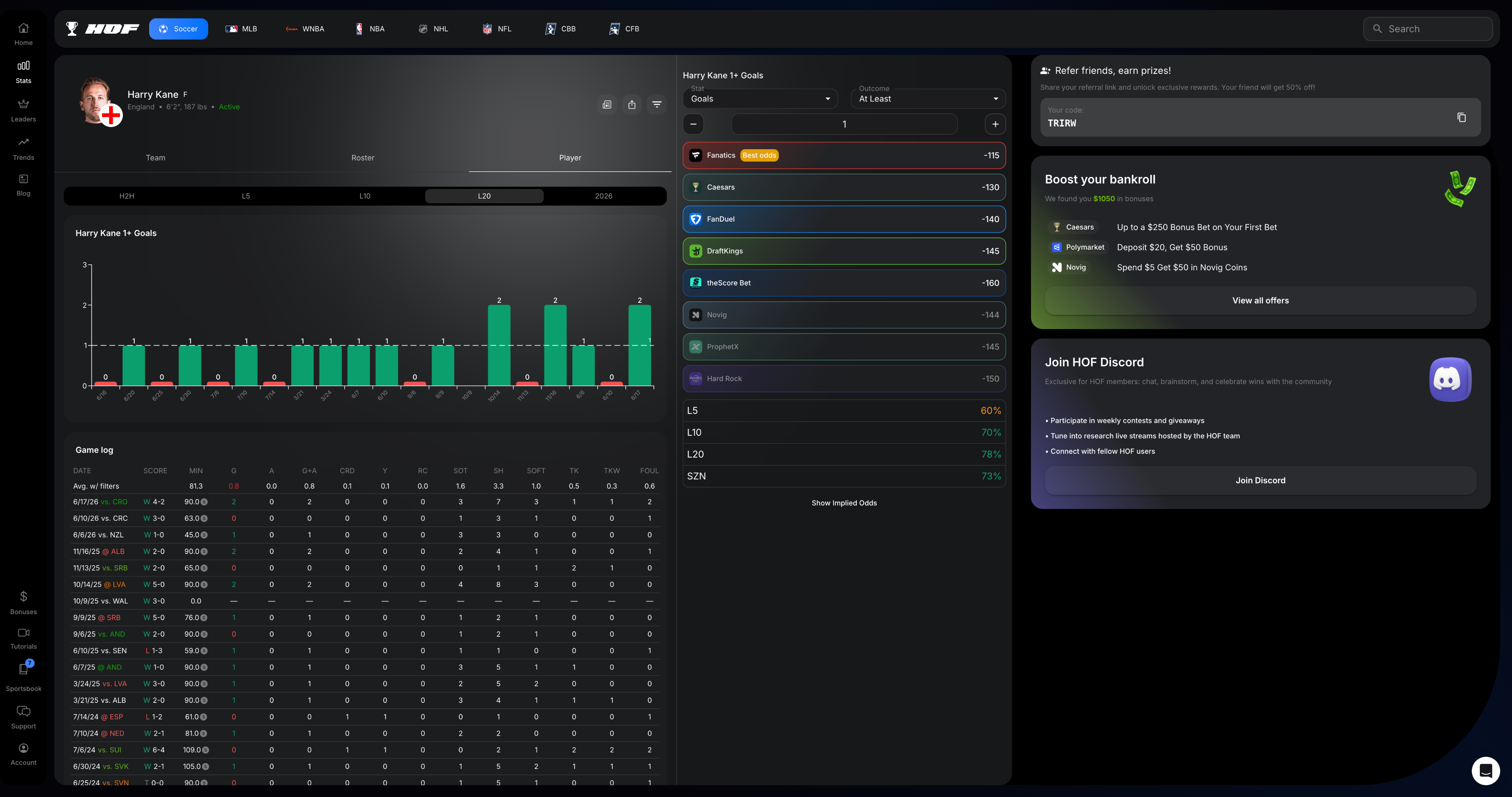The height and width of the screenshot is (797, 1512).
Task: Open the Player tab
Action: coord(570,157)
